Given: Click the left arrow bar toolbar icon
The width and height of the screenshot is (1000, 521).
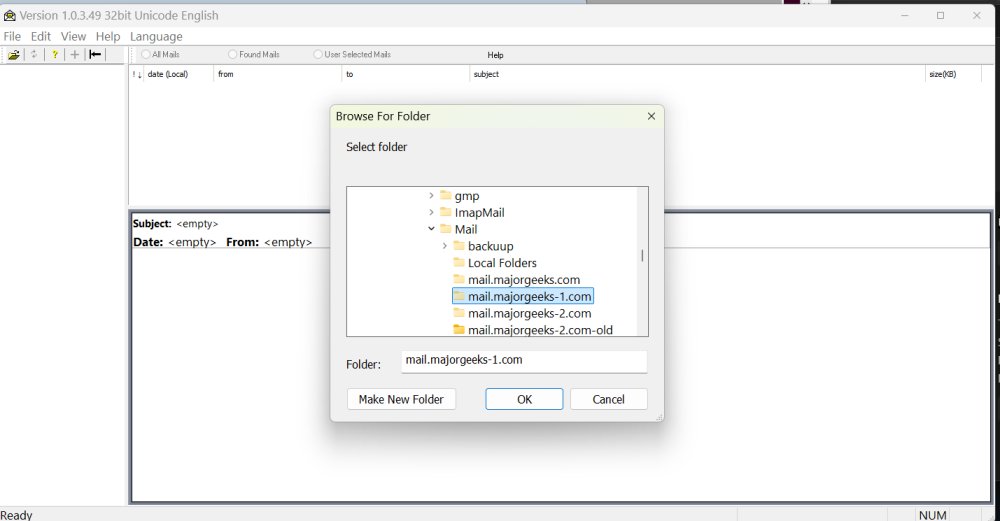Looking at the screenshot, I should coord(95,54).
